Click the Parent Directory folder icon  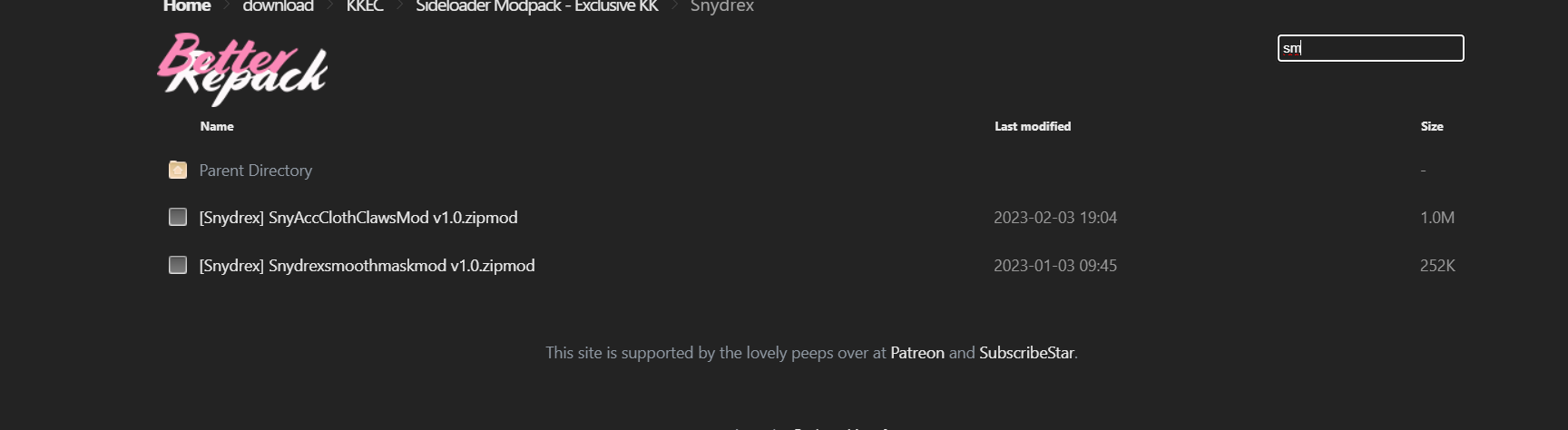(x=178, y=170)
